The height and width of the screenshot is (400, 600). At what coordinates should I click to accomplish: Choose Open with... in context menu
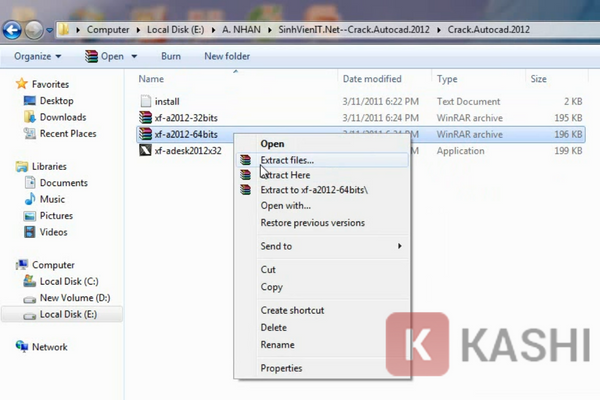(285, 206)
